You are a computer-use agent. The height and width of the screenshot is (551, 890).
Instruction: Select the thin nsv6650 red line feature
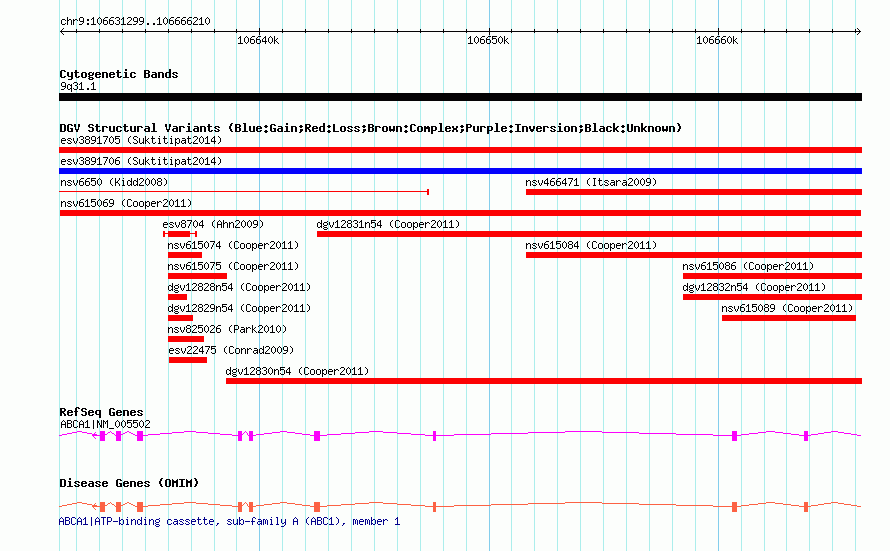(244, 192)
